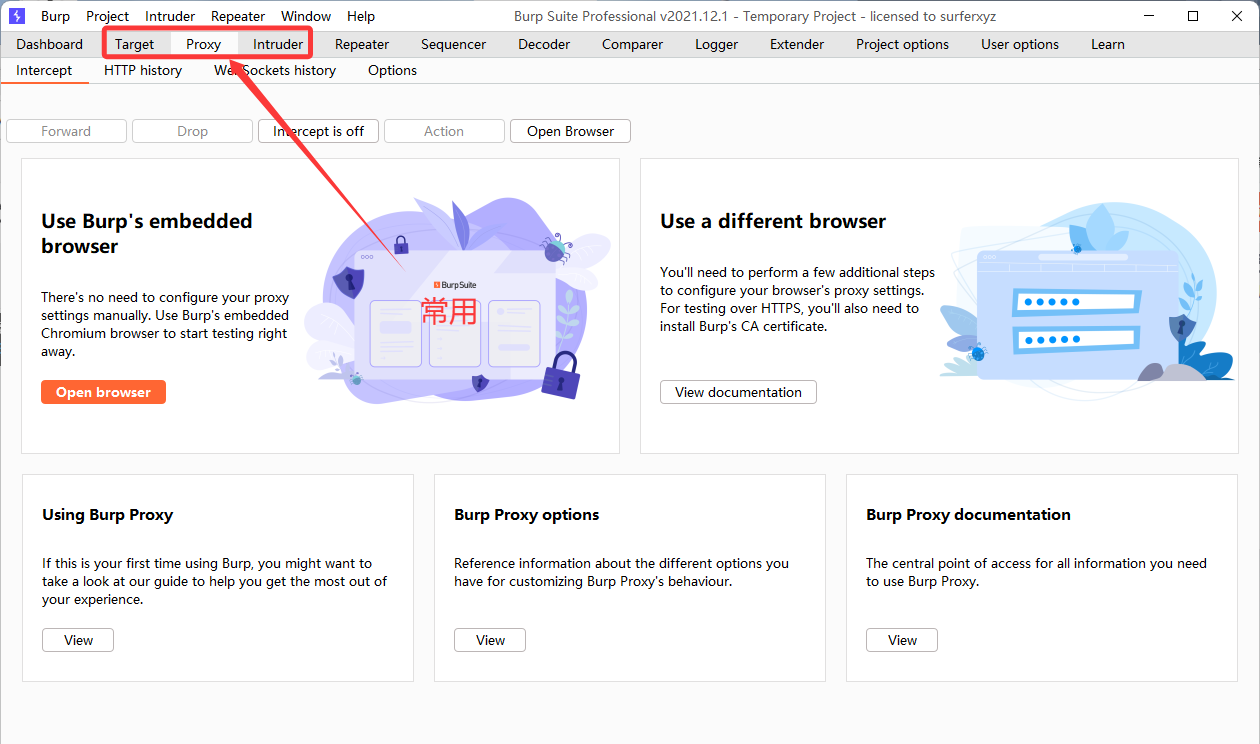Screen dimensions: 1260x744
Task: Go to the Repeater tool tab
Action: 362,44
